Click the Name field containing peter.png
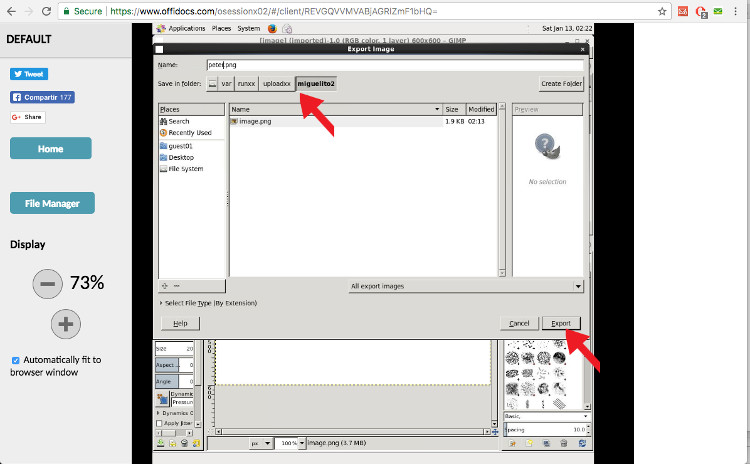Viewport: 750px width, 464px height. [395, 65]
